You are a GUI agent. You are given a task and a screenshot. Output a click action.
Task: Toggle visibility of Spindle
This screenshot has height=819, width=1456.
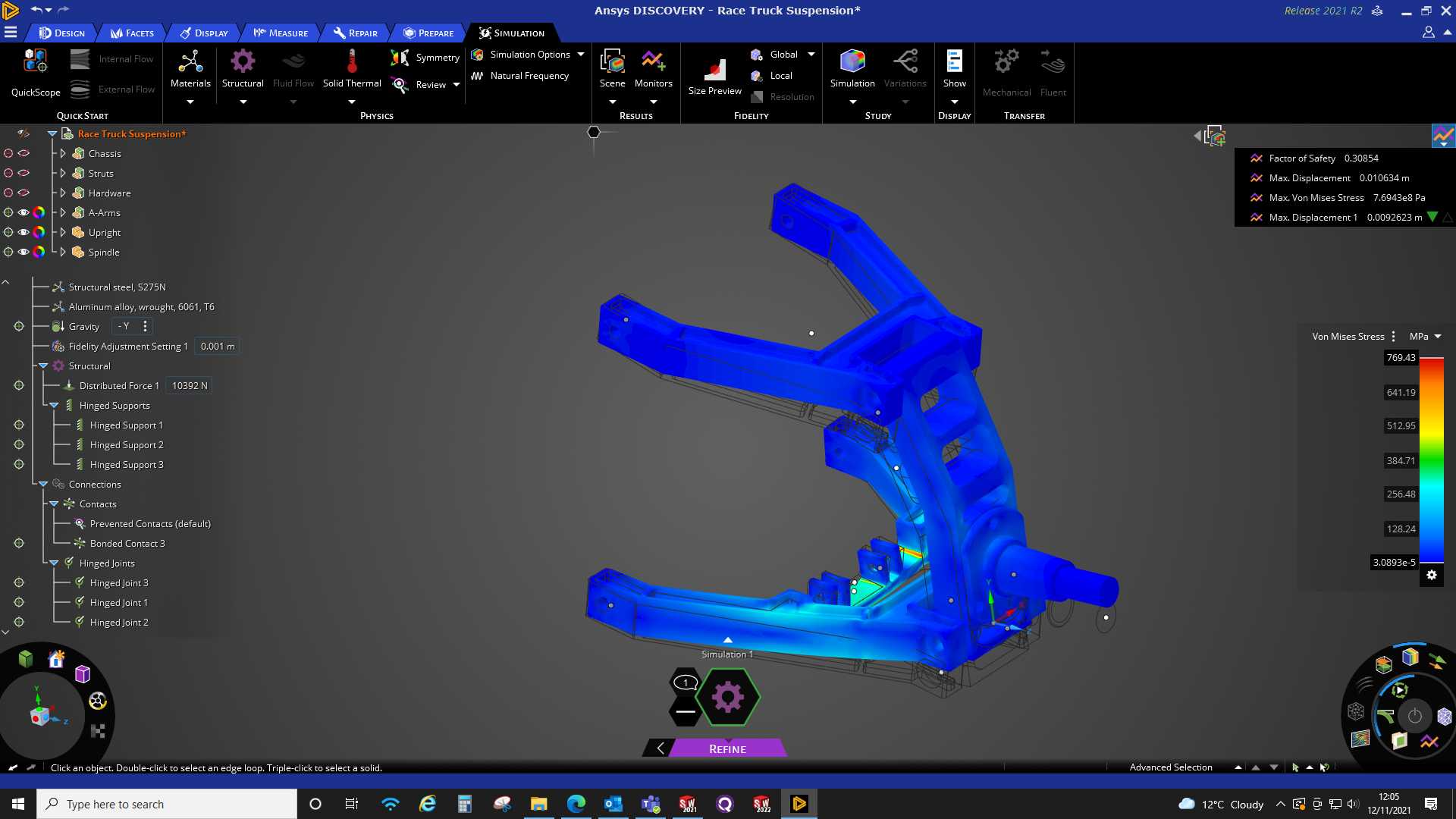click(24, 252)
